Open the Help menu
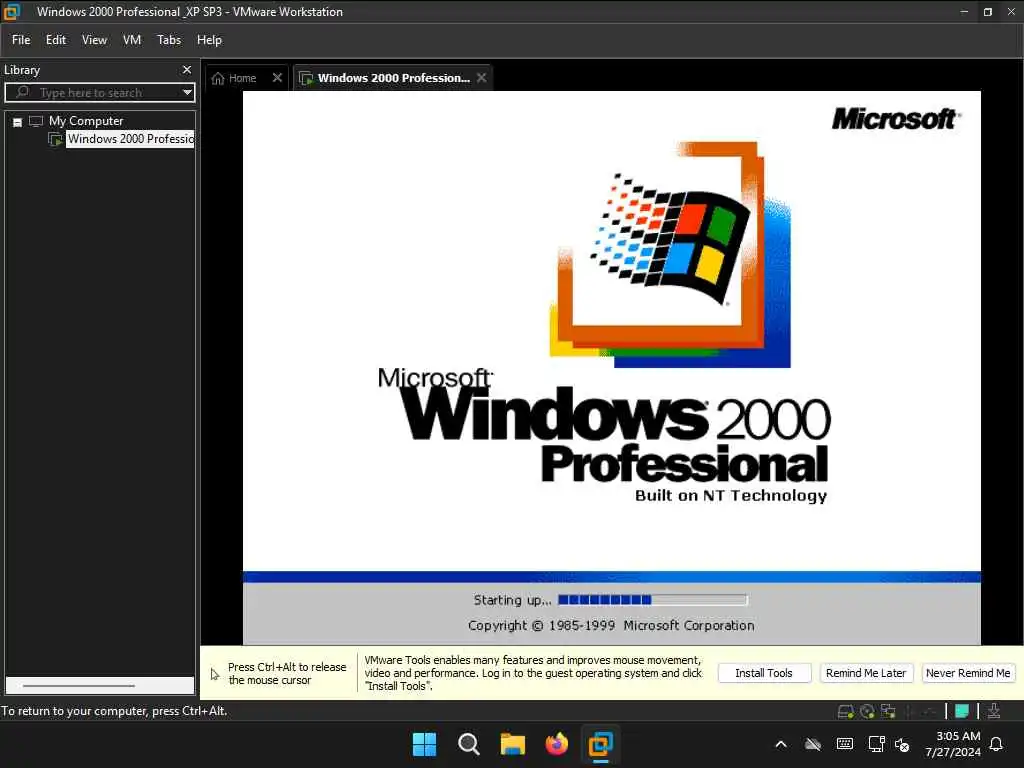Viewport: 1024px width, 768px height. click(x=210, y=40)
